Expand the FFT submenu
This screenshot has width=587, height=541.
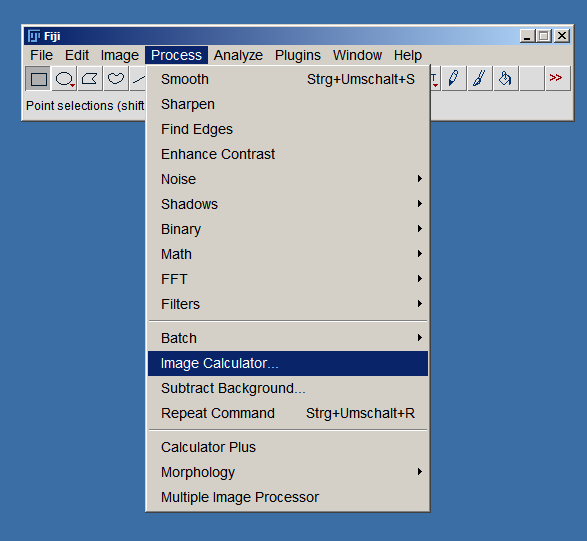click(288, 279)
